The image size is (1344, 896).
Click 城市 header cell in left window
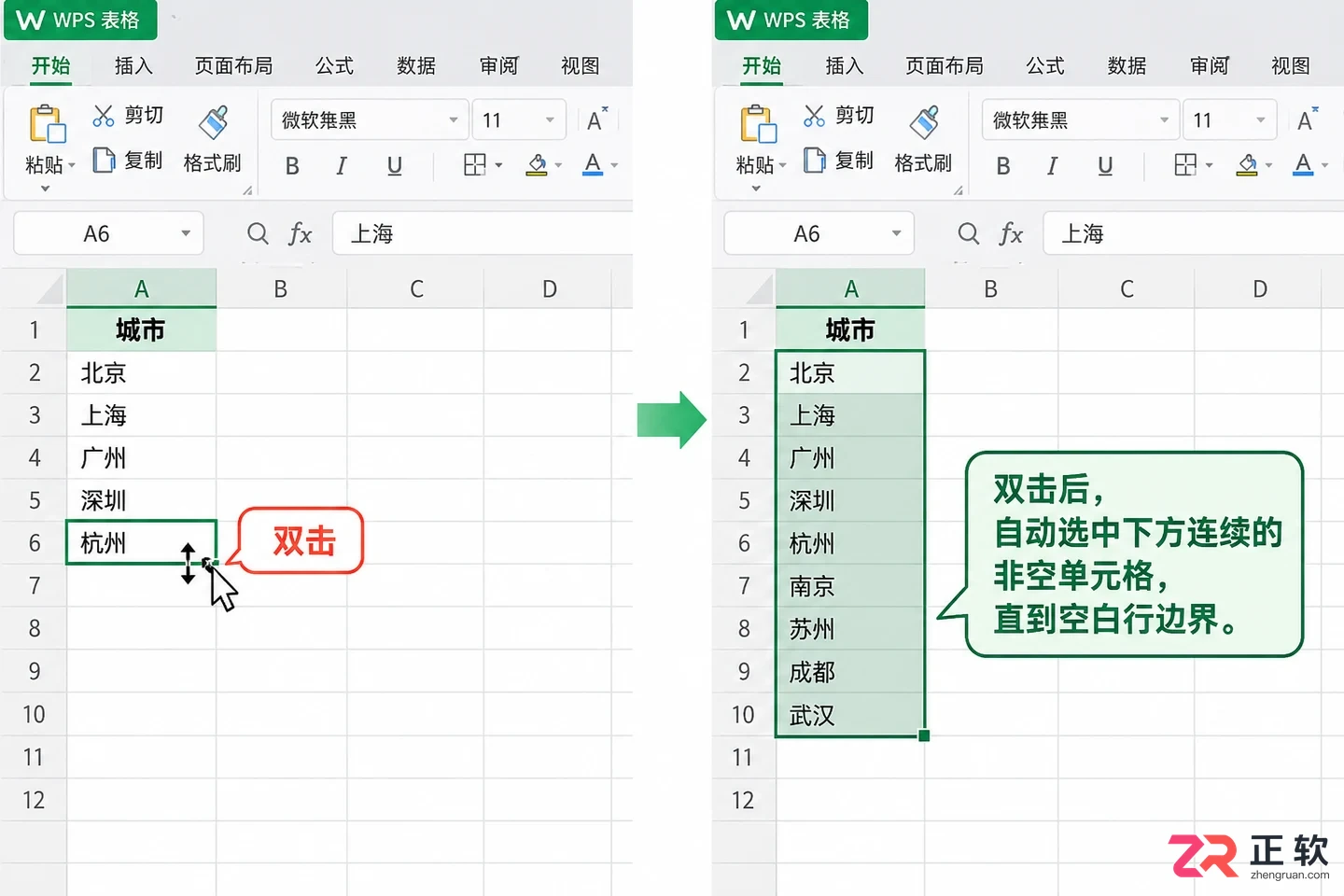pos(141,329)
